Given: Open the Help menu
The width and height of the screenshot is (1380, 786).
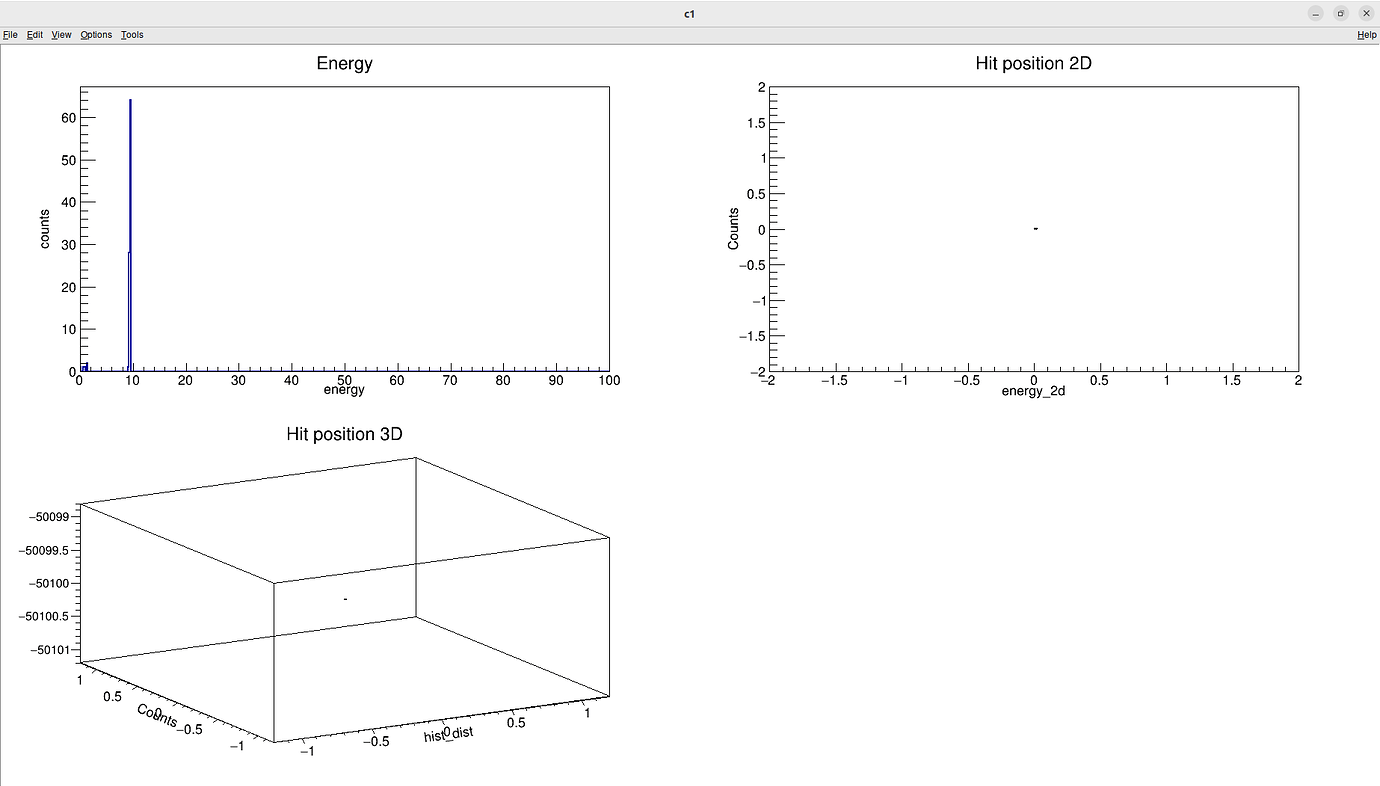Looking at the screenshot, I should click(1366, 35).
